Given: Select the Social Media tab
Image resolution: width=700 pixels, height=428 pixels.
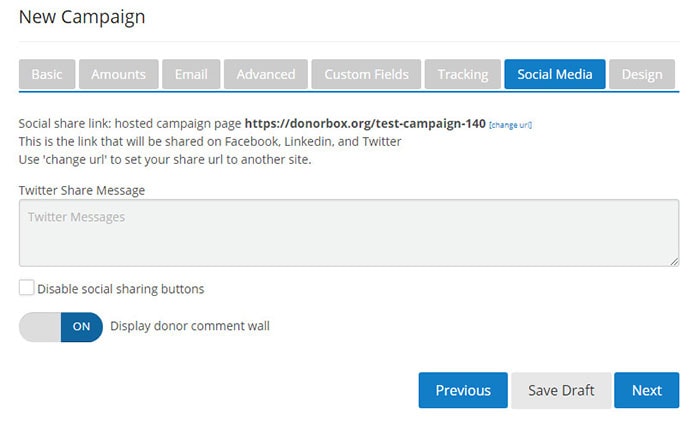Looking at the screenshot, I should (x=555, y=74).
